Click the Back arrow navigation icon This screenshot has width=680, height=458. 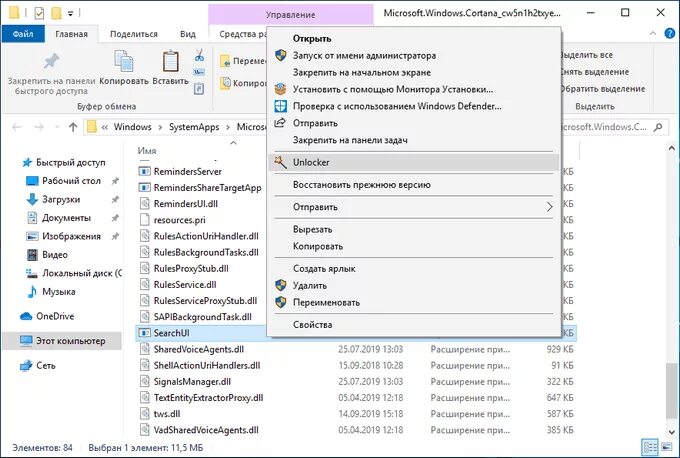pos(16,127)
